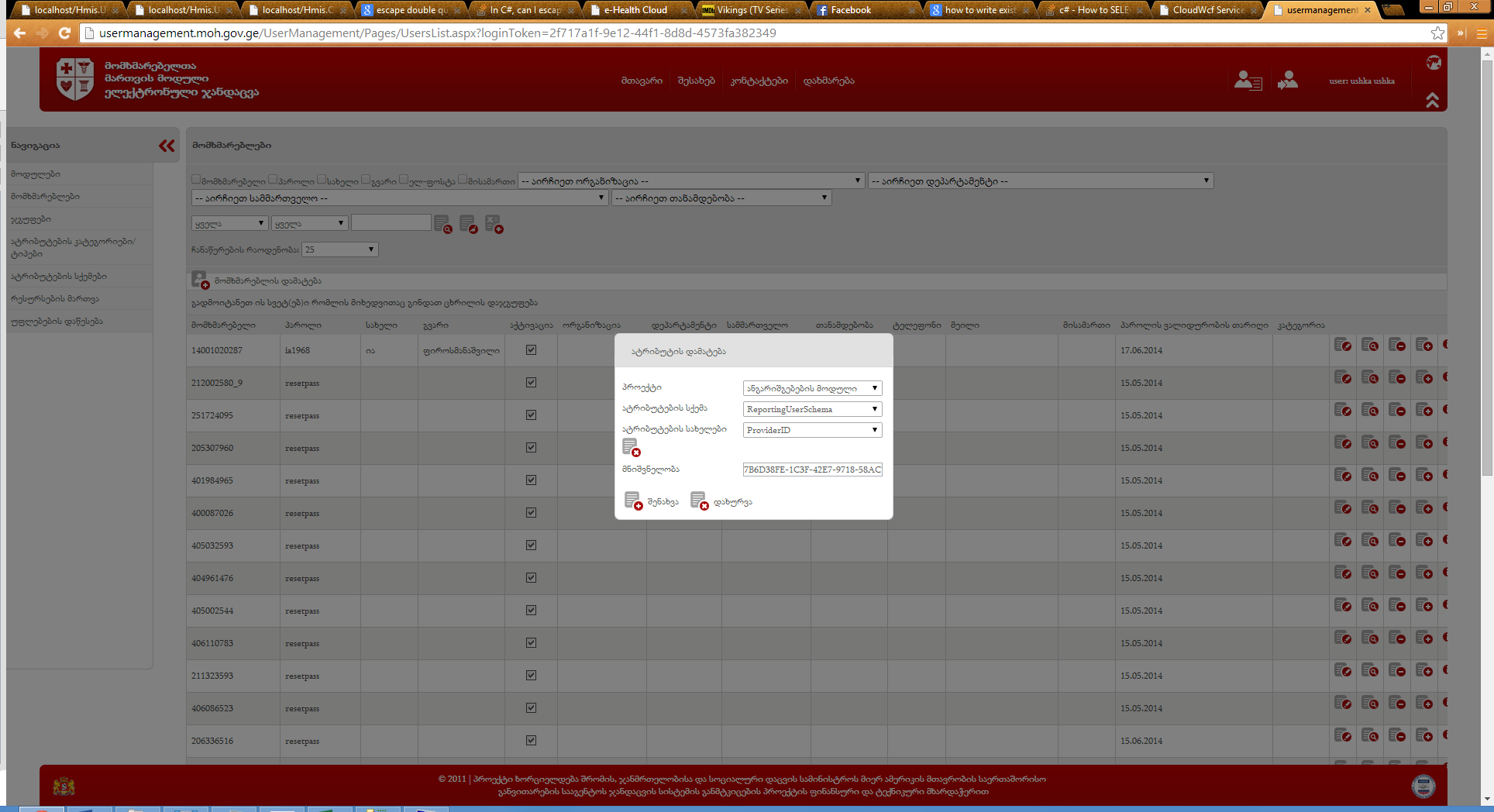This screenshot has height=812, width=1494.
Task: Open the ReportingUserSchema dropdown
Action: (x=811, y=409)
